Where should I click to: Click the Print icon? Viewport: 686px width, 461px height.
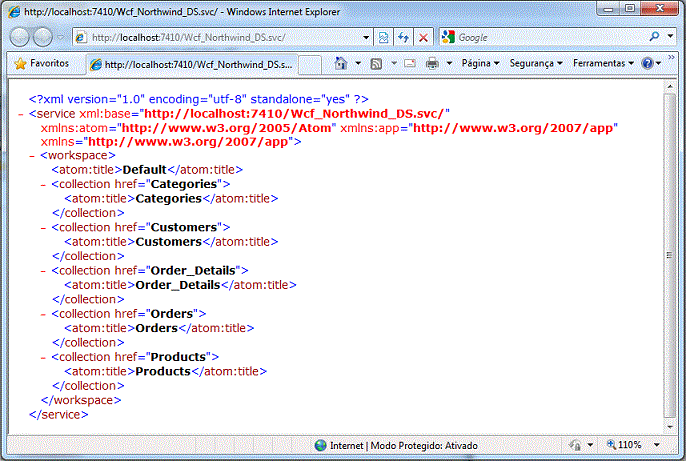(432, 64)
